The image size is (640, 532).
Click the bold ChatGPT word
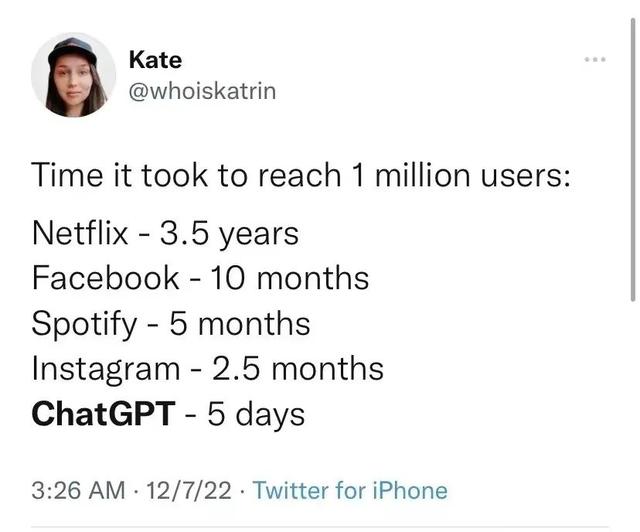point(104,414)
